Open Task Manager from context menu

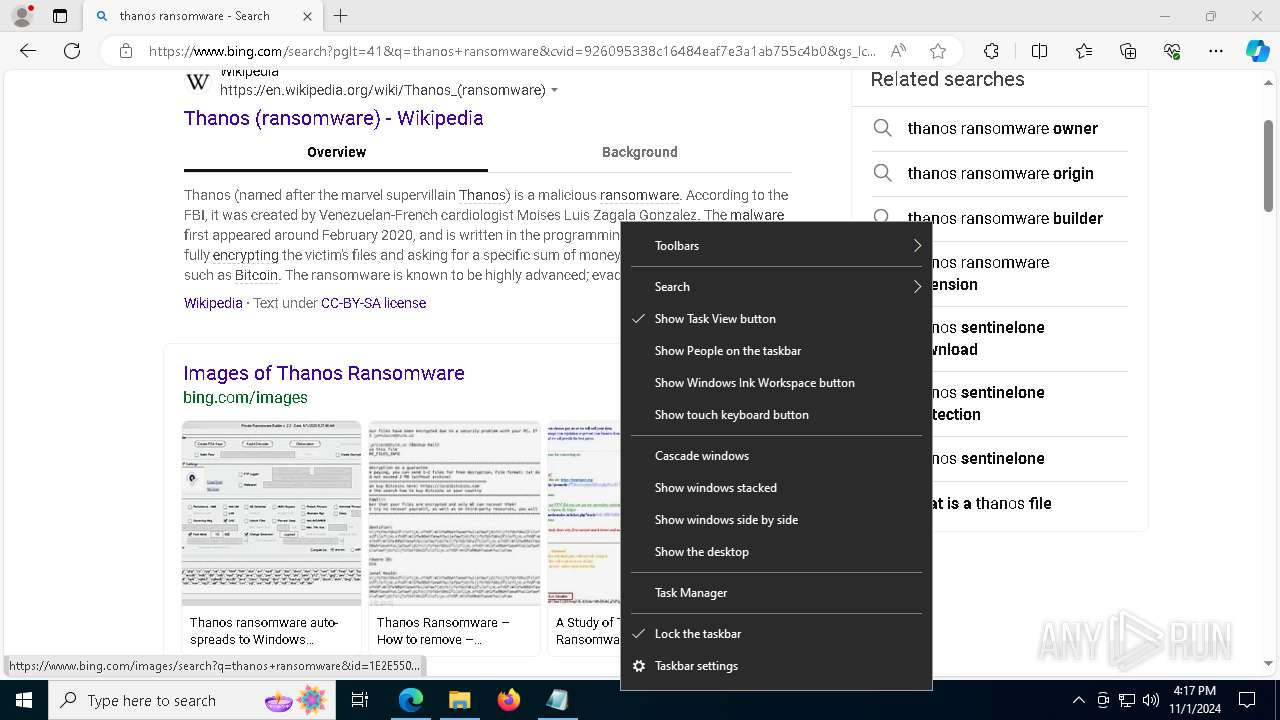coord(776,593)
